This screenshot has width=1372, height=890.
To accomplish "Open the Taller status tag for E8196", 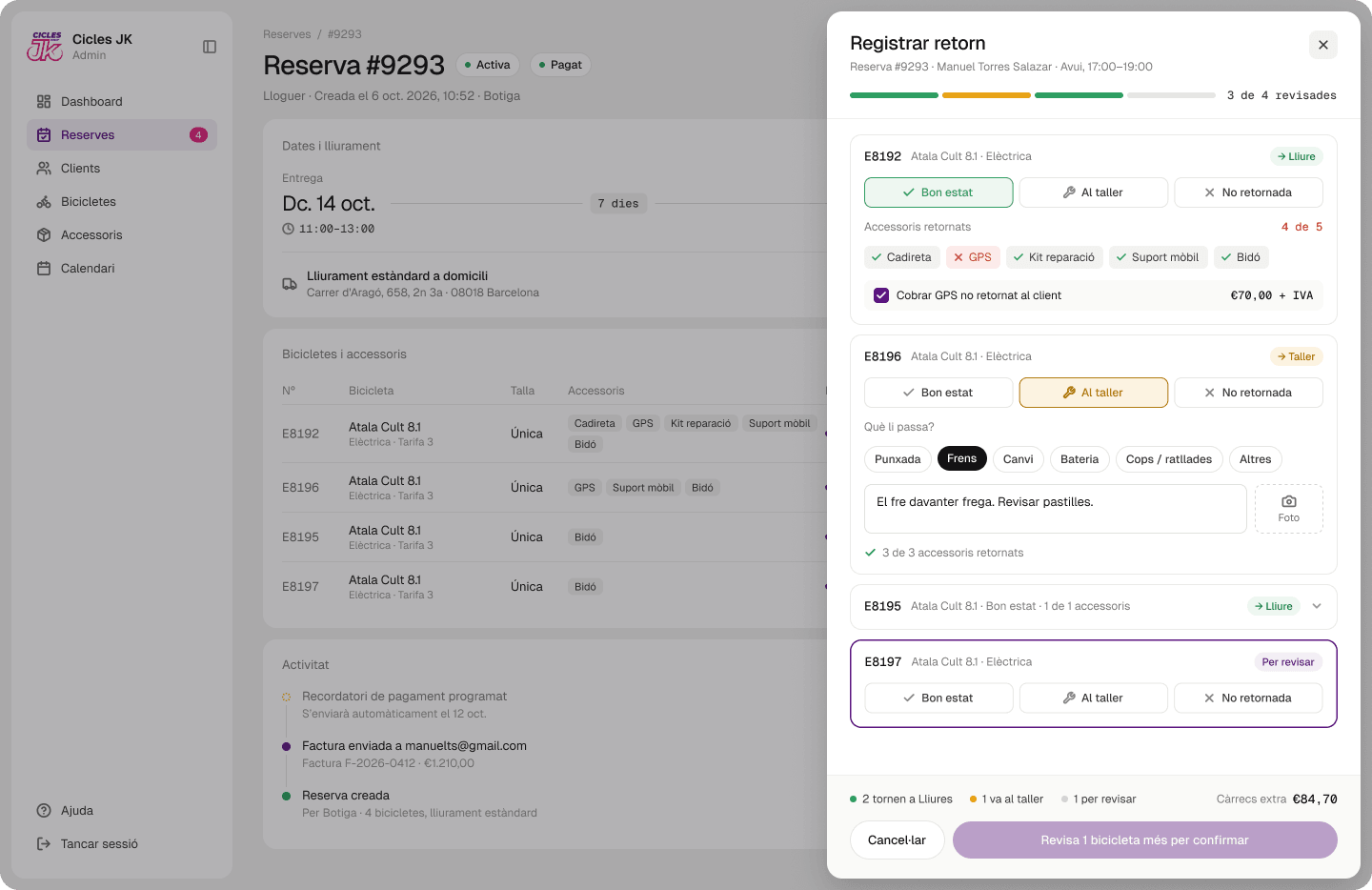I will point(1297,356).
